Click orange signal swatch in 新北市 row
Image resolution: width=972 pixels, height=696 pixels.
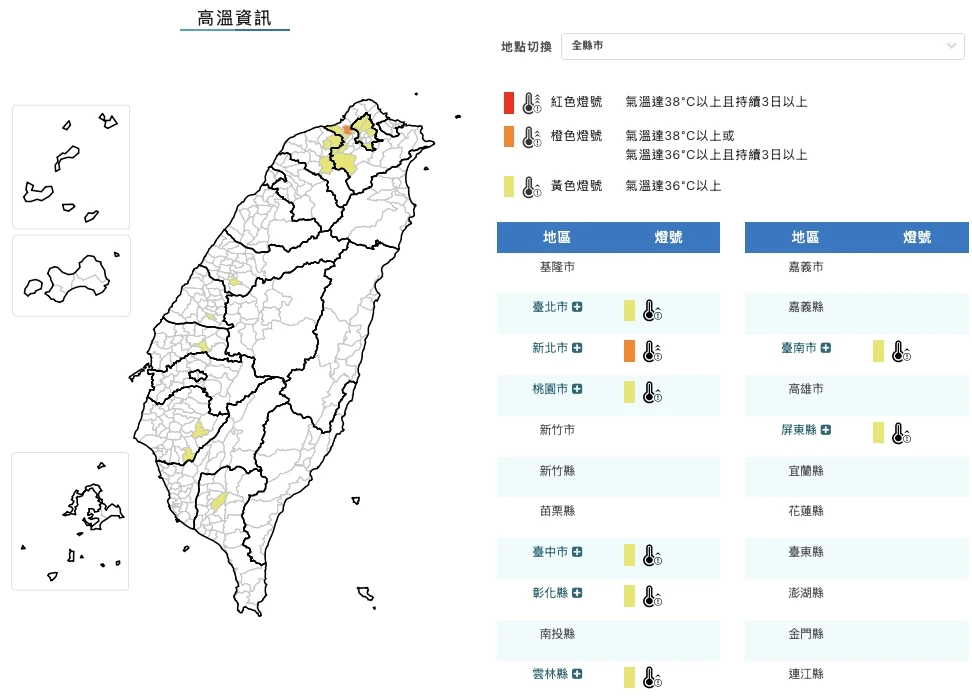pyautogui.click(x=629, y=351)
